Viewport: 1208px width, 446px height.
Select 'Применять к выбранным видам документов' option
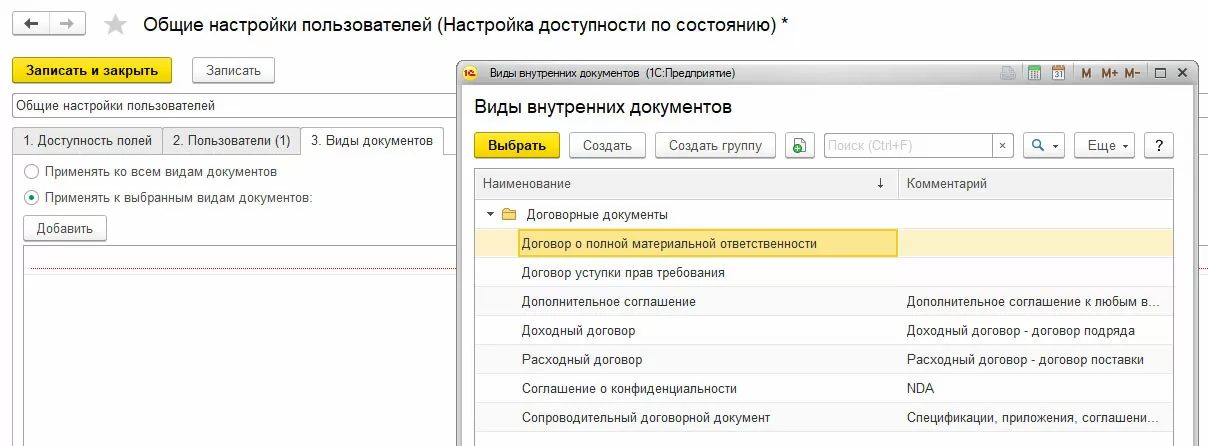pyautogui.click(x=32, y=198)
